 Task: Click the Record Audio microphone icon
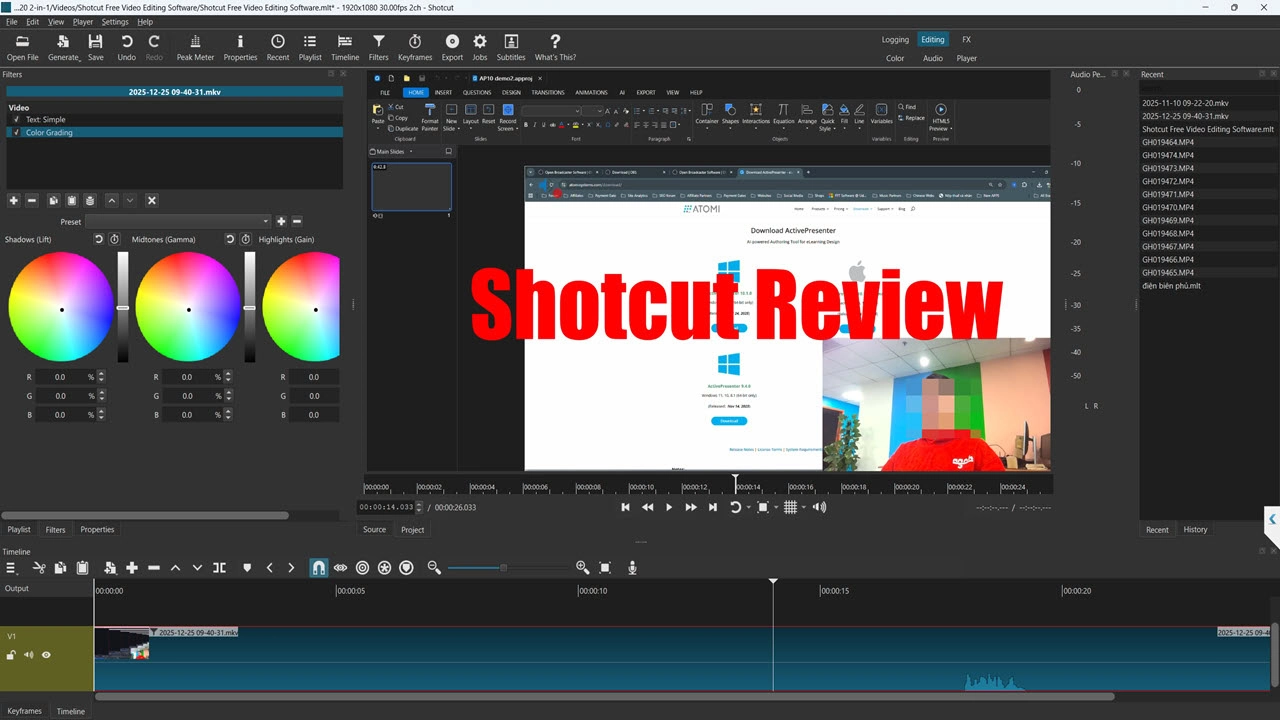[x=632, y=568]
